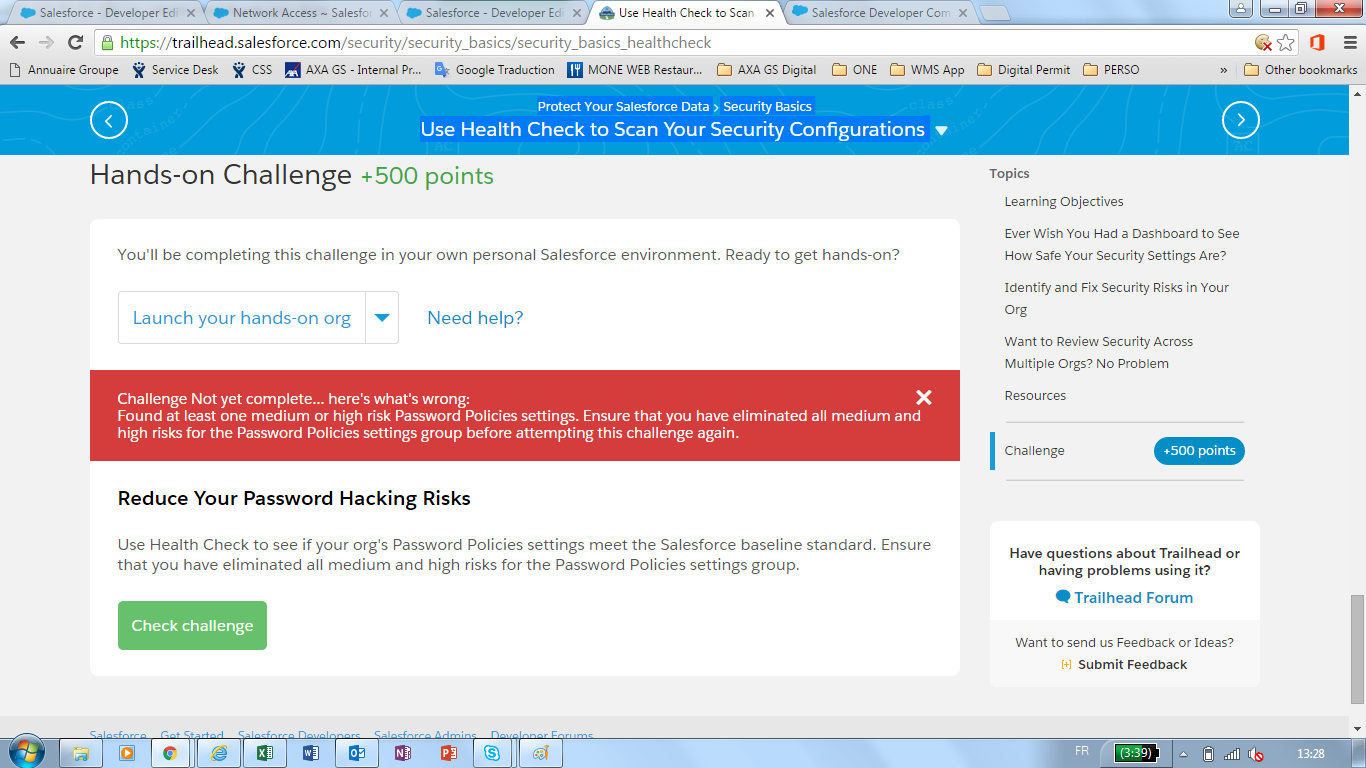
Task: Click the network signal tray icon
Action: (1232, 754)
